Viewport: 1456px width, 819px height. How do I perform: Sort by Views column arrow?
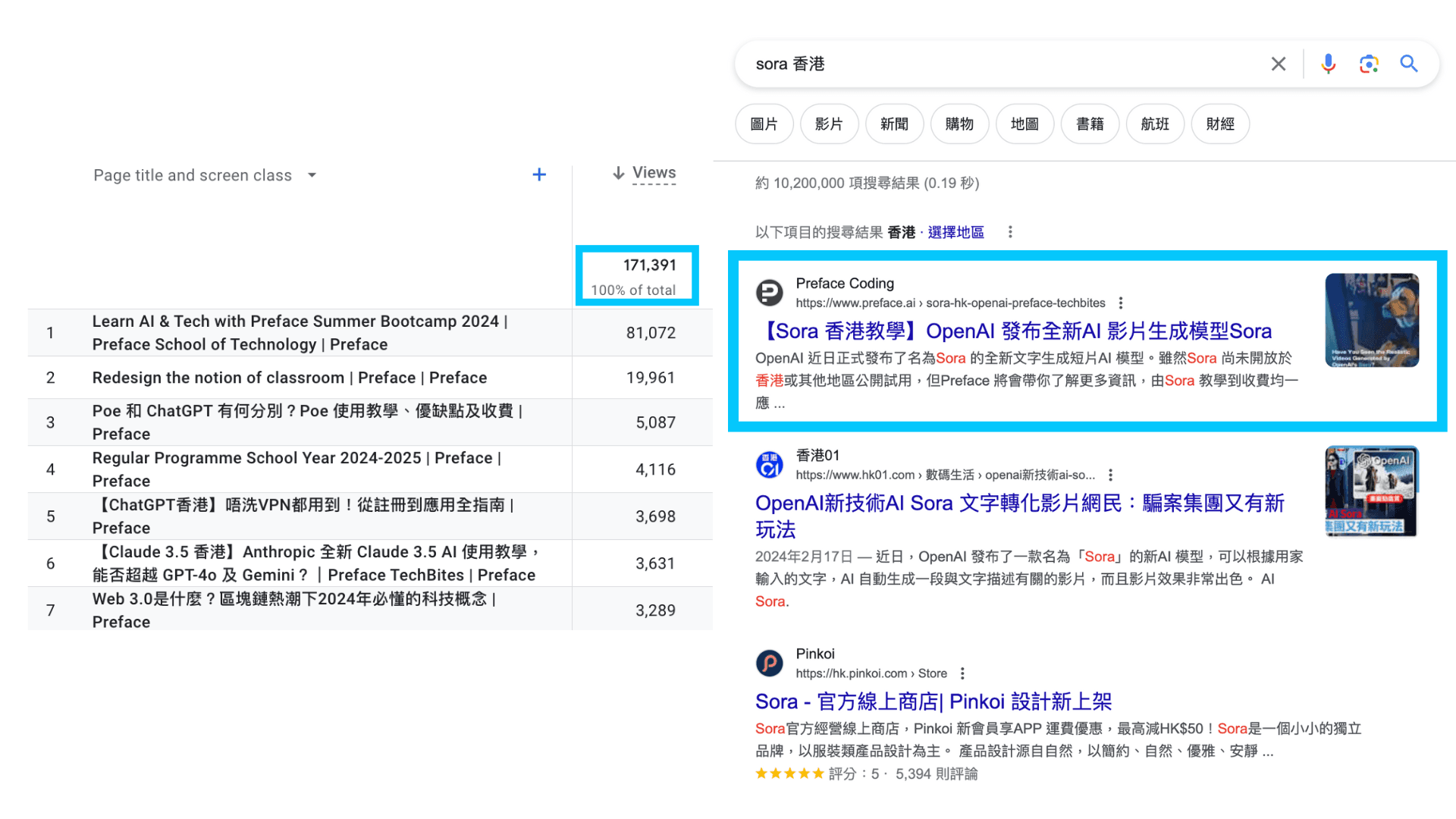(619, 173)
